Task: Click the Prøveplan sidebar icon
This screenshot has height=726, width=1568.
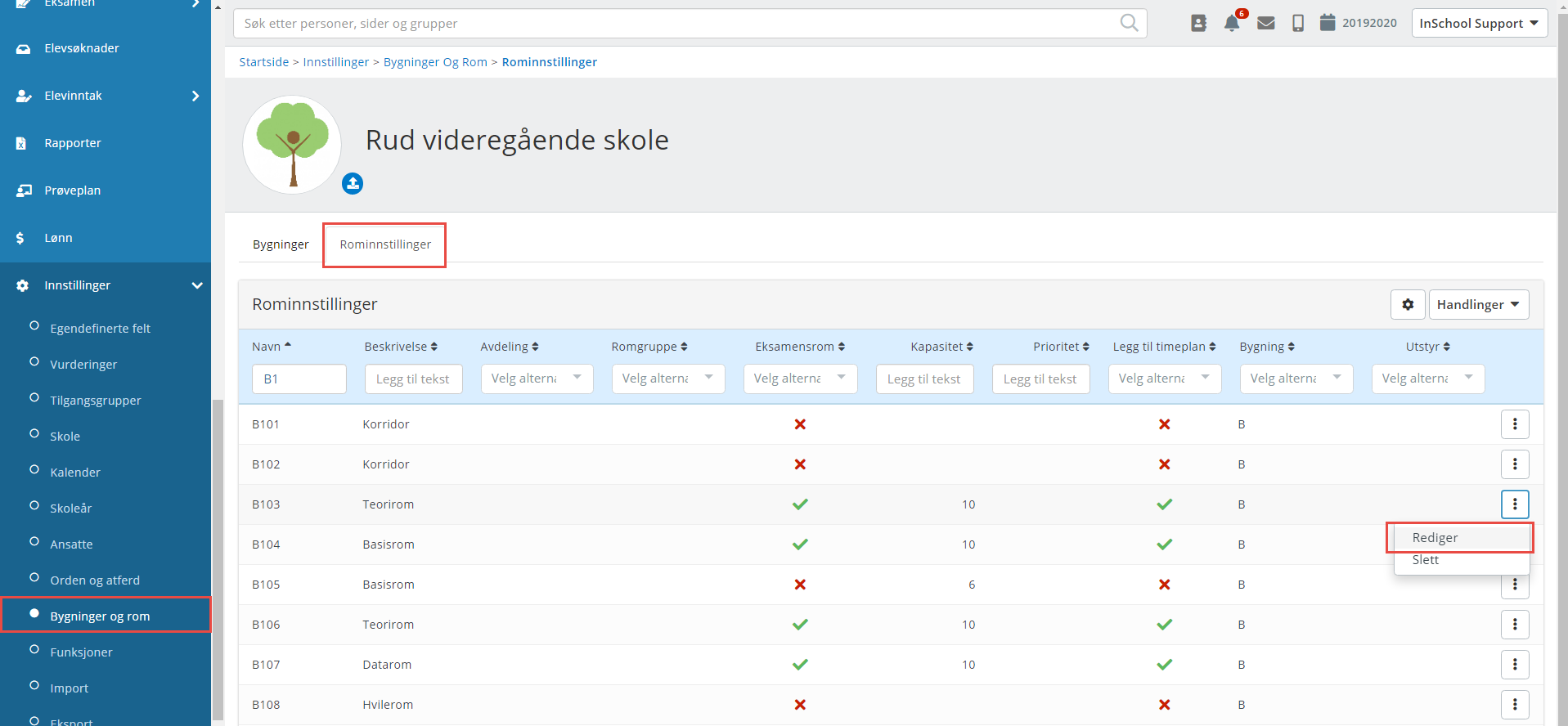Action: 24,190
